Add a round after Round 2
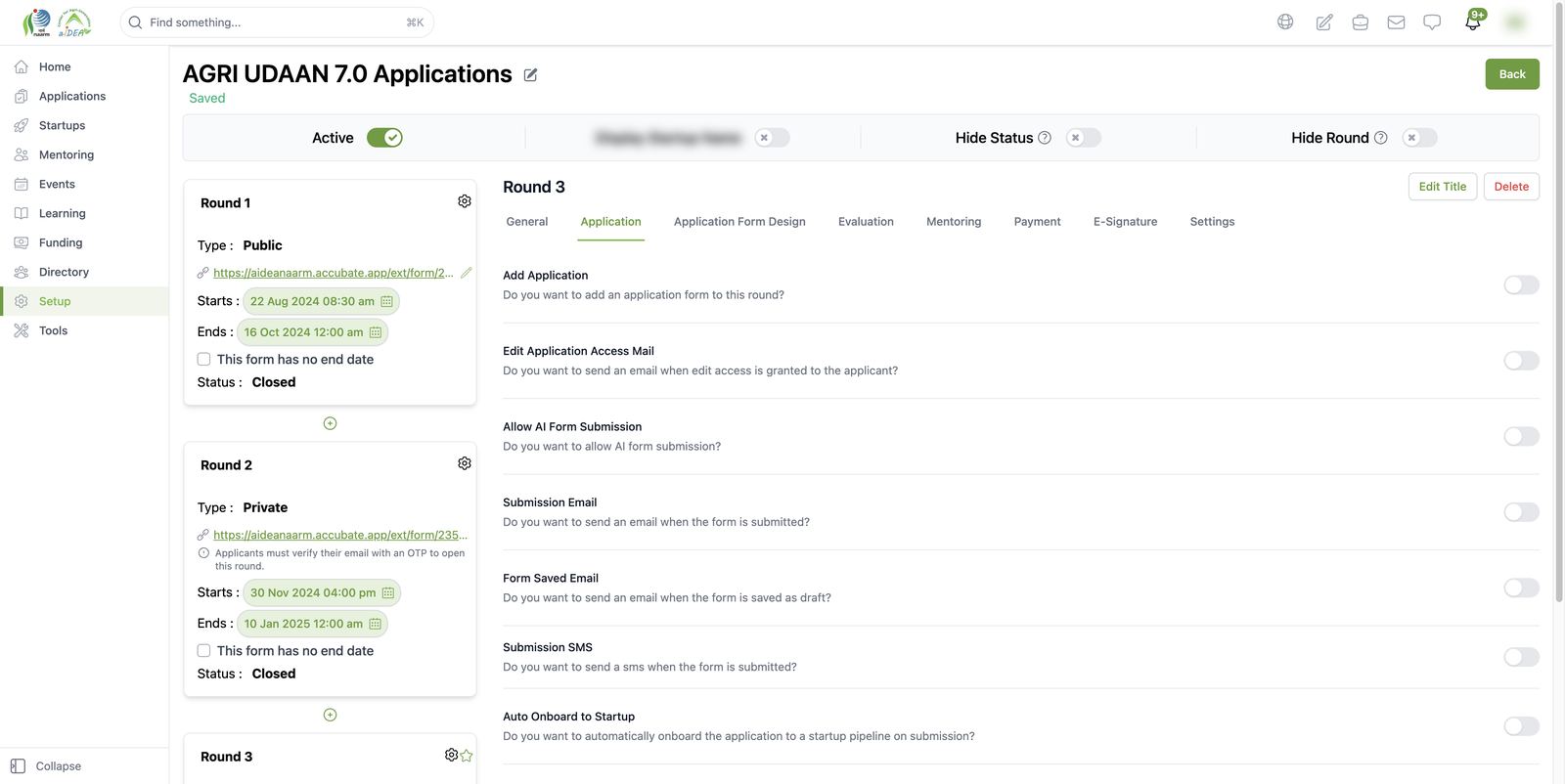This screenshot has height=784, width=1565. [330, 715]
